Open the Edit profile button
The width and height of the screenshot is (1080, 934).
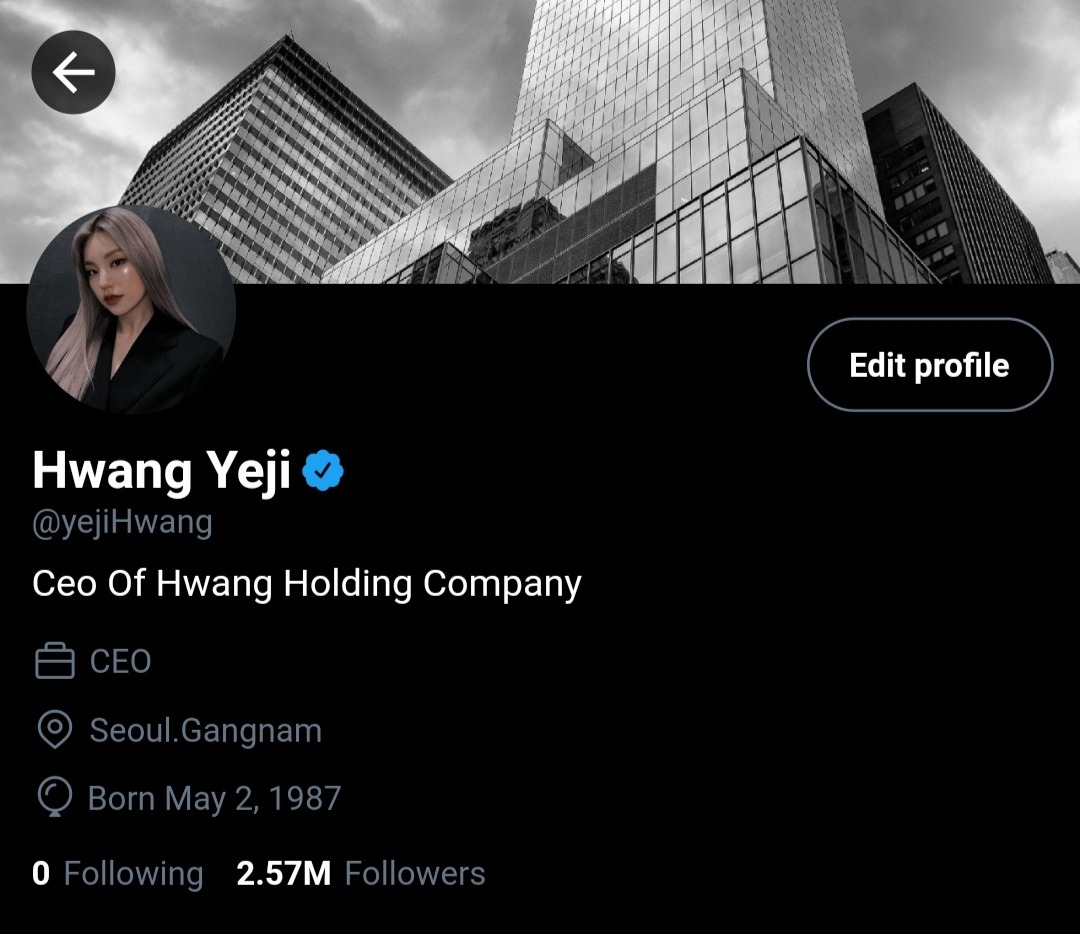coord(930,365)
